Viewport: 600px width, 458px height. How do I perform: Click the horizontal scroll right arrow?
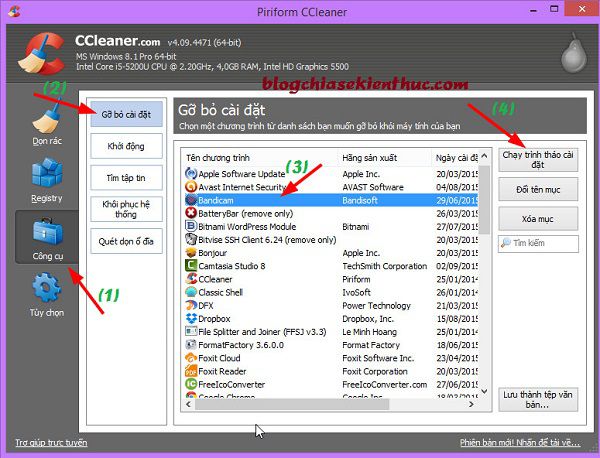(x=471, y=404)
